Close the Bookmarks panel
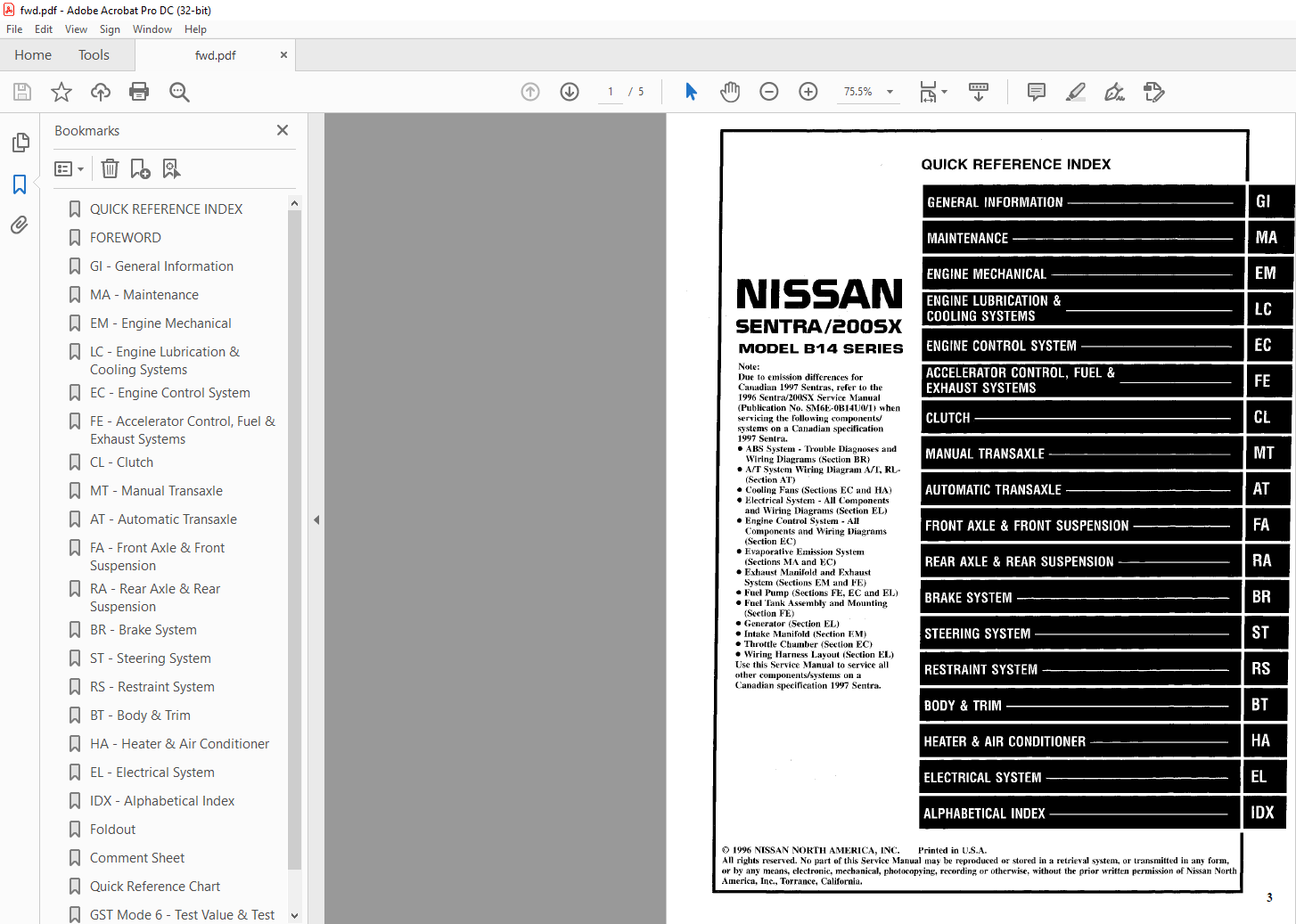 (x=283, y=130)
